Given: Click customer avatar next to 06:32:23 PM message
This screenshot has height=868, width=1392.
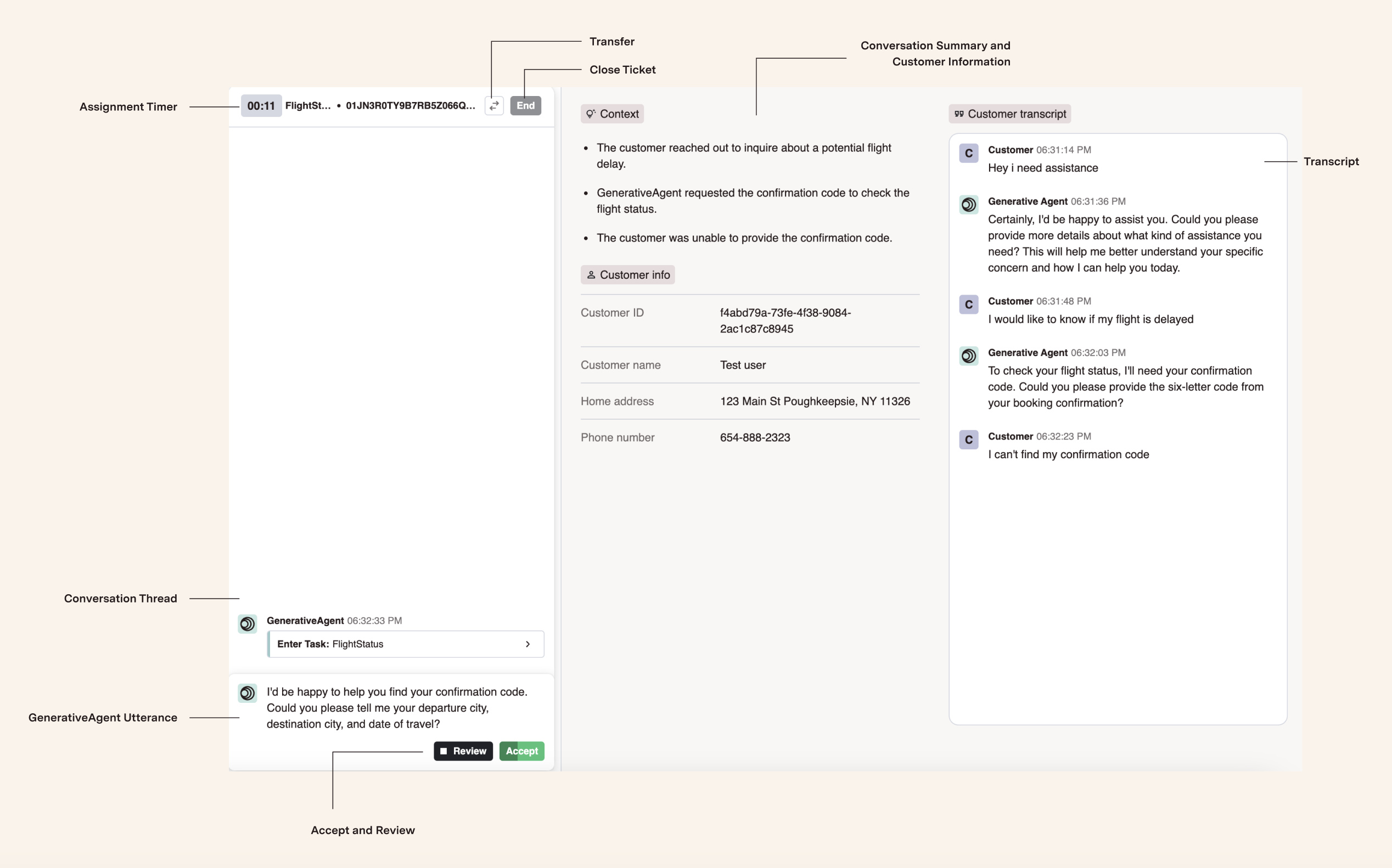Looking at the screenshot, I should pos(968,439).
